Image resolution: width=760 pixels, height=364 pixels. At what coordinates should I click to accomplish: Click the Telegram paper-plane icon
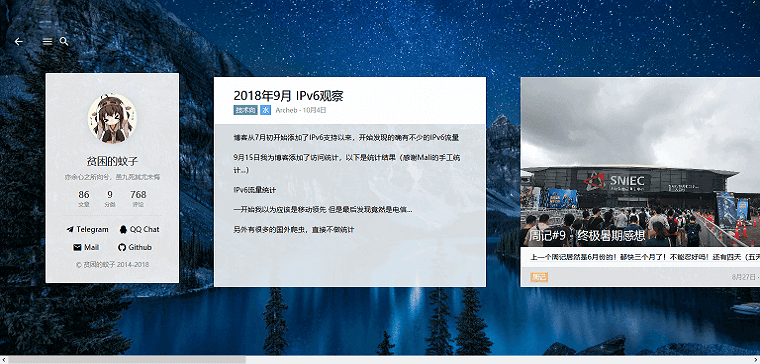tap(70, 230)
